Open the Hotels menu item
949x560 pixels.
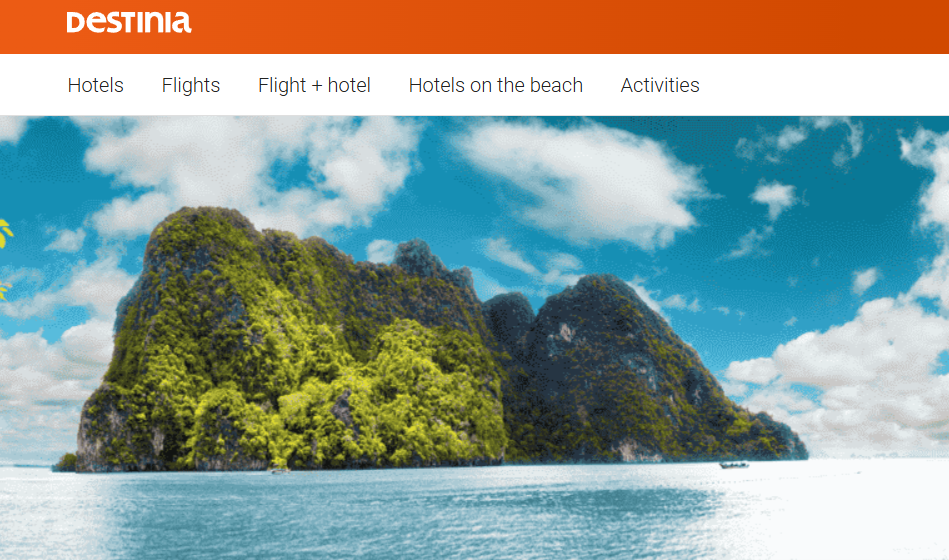click(96, 85)
